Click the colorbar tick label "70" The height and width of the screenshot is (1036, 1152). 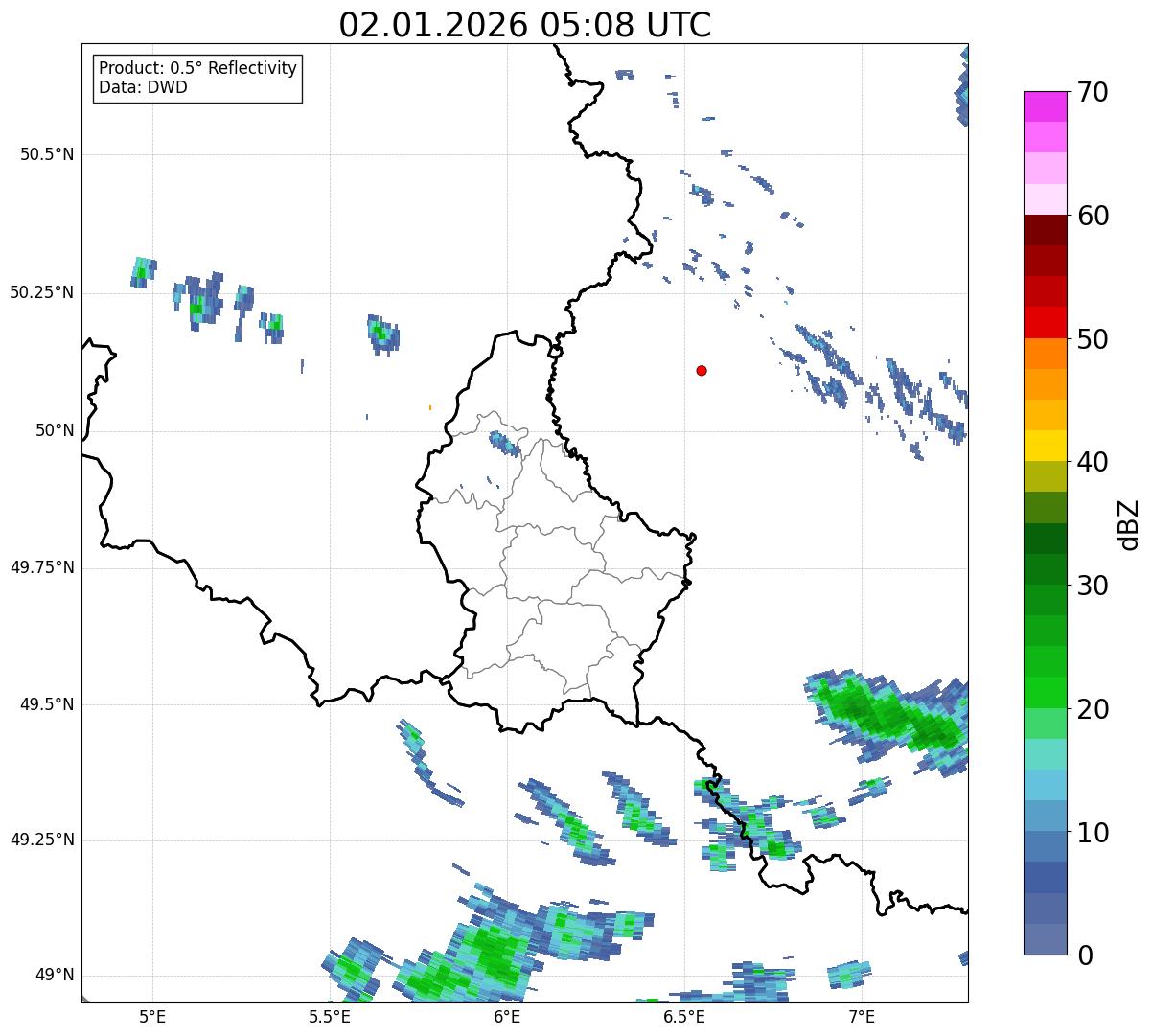pyautogui.click(x=1092, y=92)
